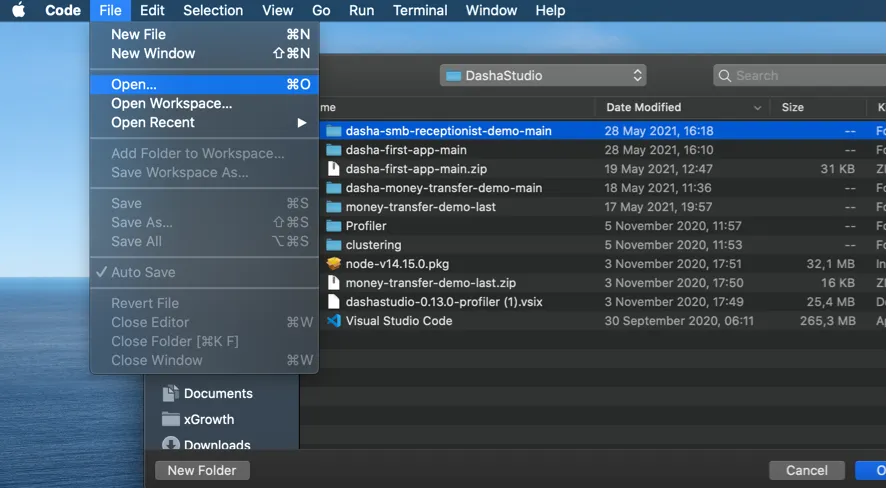Select Open Workspace... menu entry
Viewport: 887px width, 488px height.
[x=204, y=103]
